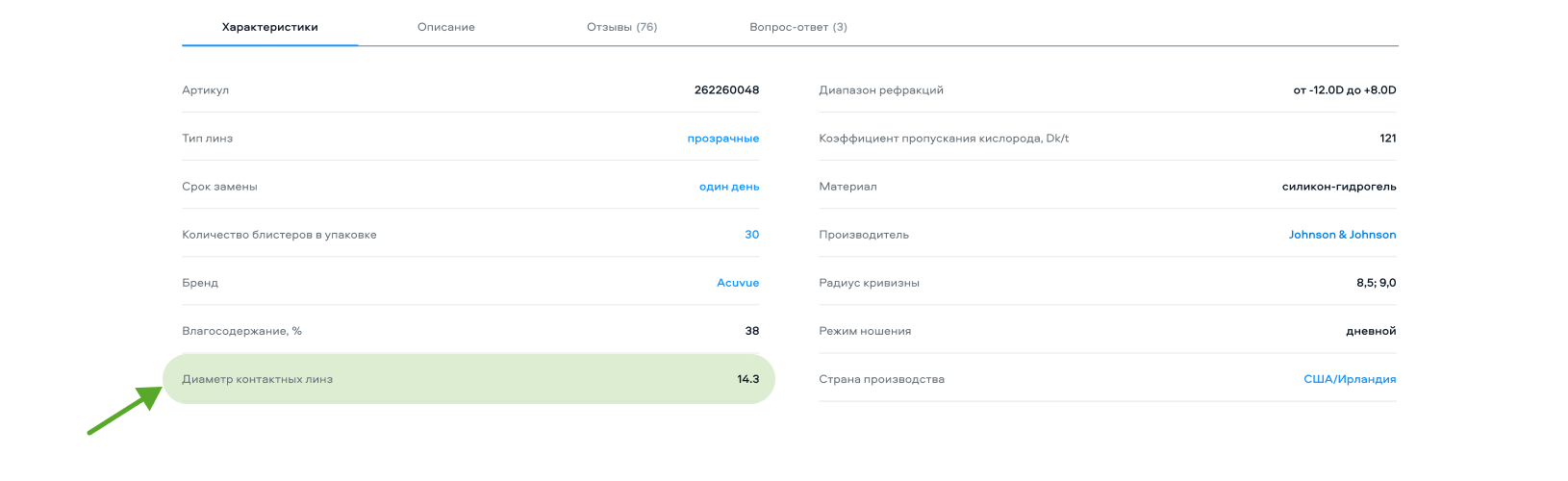Viewport: 1568px width, 481px height.
Task: Click the Коэффициент пропускания кислорода label
Action: (944, 139)
